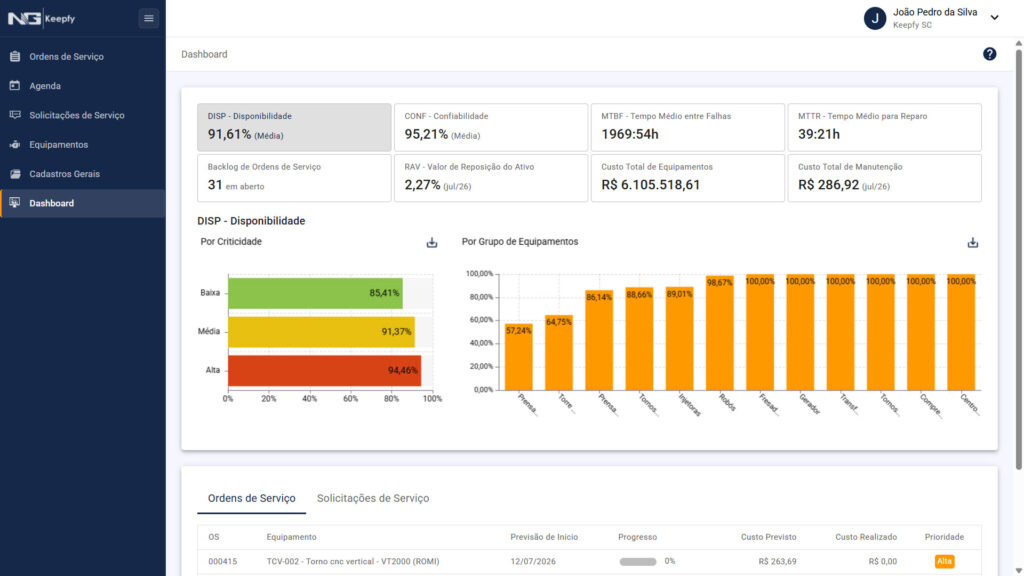Click the scrollbar down arrow
The height and width of the screenshot is (576, 1024).
click(x=1018, y=571)
